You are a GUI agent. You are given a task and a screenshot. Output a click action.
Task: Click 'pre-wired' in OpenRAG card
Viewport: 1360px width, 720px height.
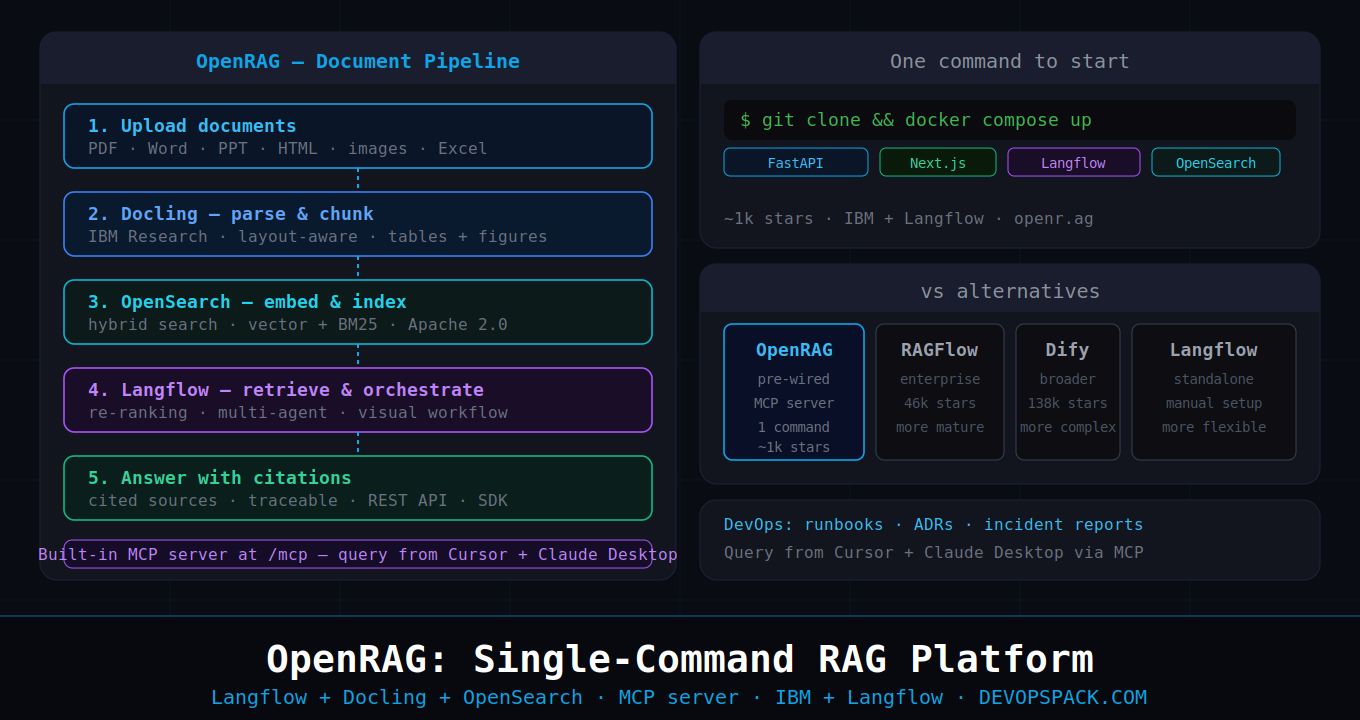(794, 379)
